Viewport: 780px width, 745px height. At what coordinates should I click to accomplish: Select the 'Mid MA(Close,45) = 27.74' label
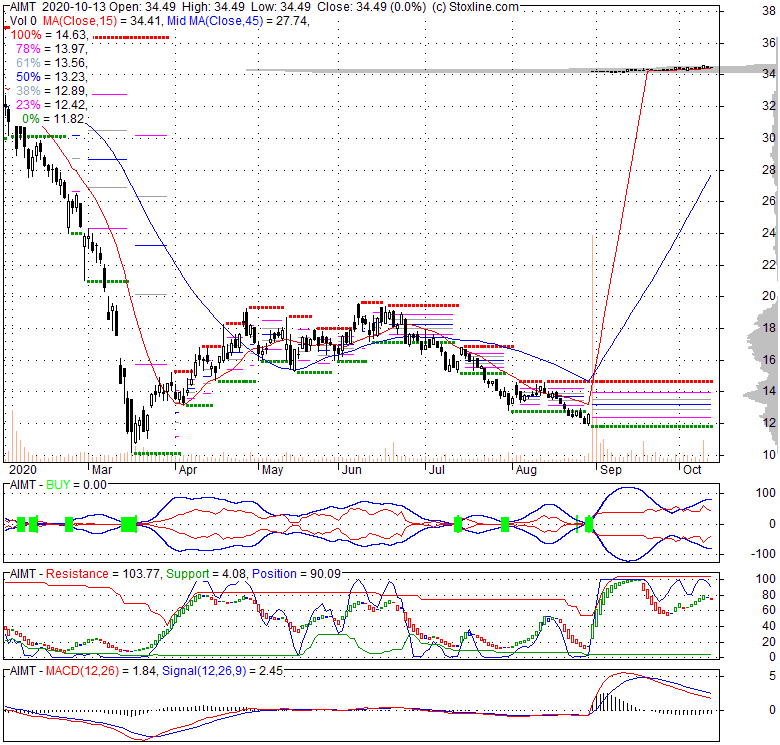pos(238,21)
